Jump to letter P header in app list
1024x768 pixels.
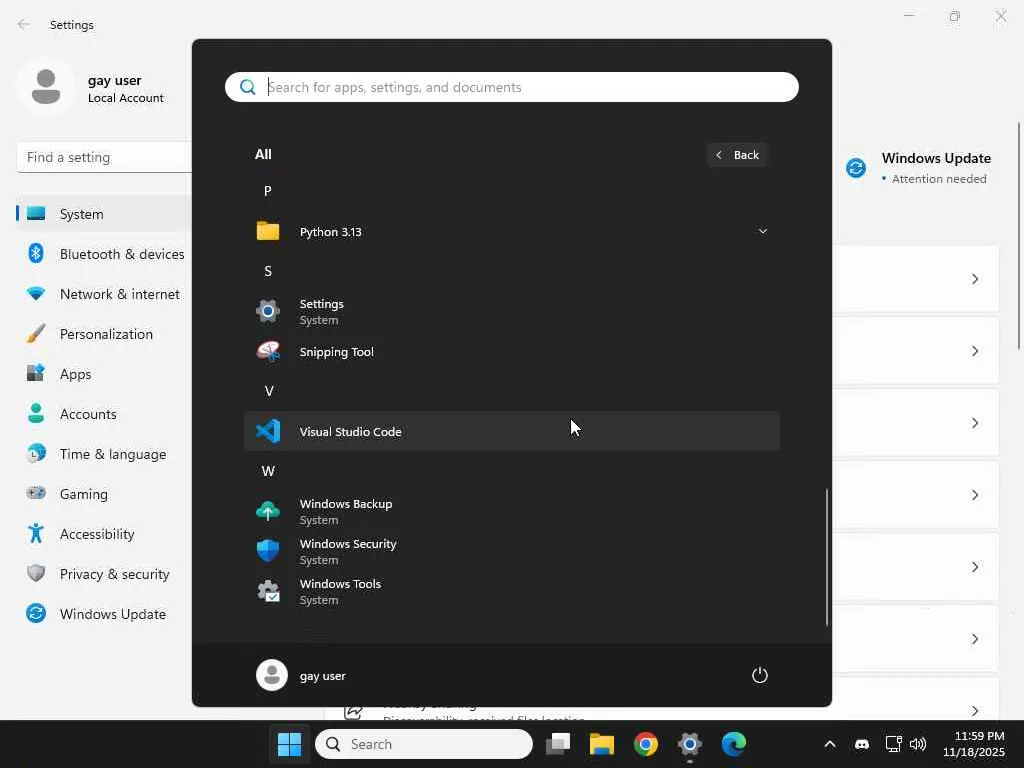point(268,191)
